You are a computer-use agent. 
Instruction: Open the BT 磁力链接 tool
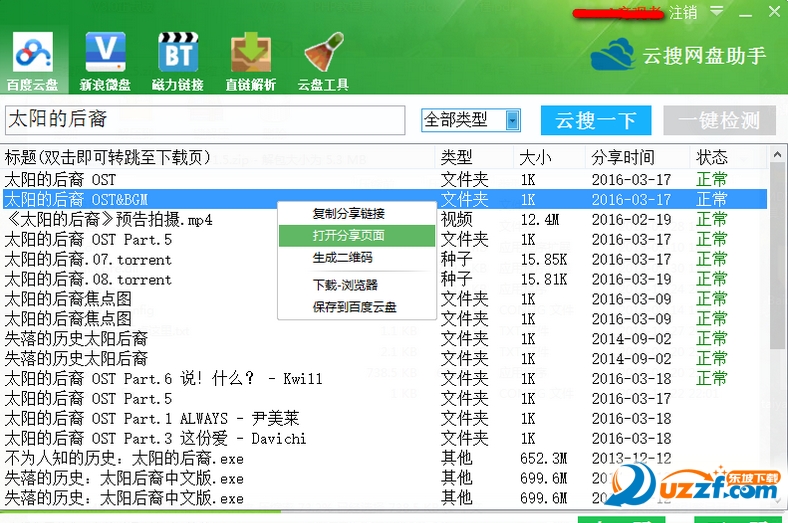[x=178, y=61]
